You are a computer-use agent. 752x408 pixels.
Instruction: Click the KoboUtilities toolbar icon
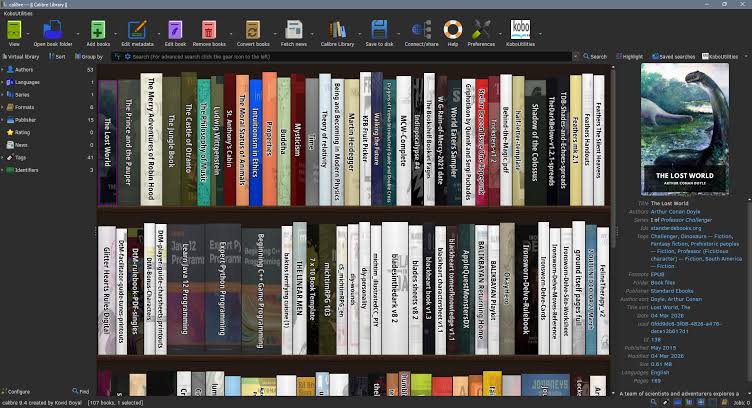point(520,30)
